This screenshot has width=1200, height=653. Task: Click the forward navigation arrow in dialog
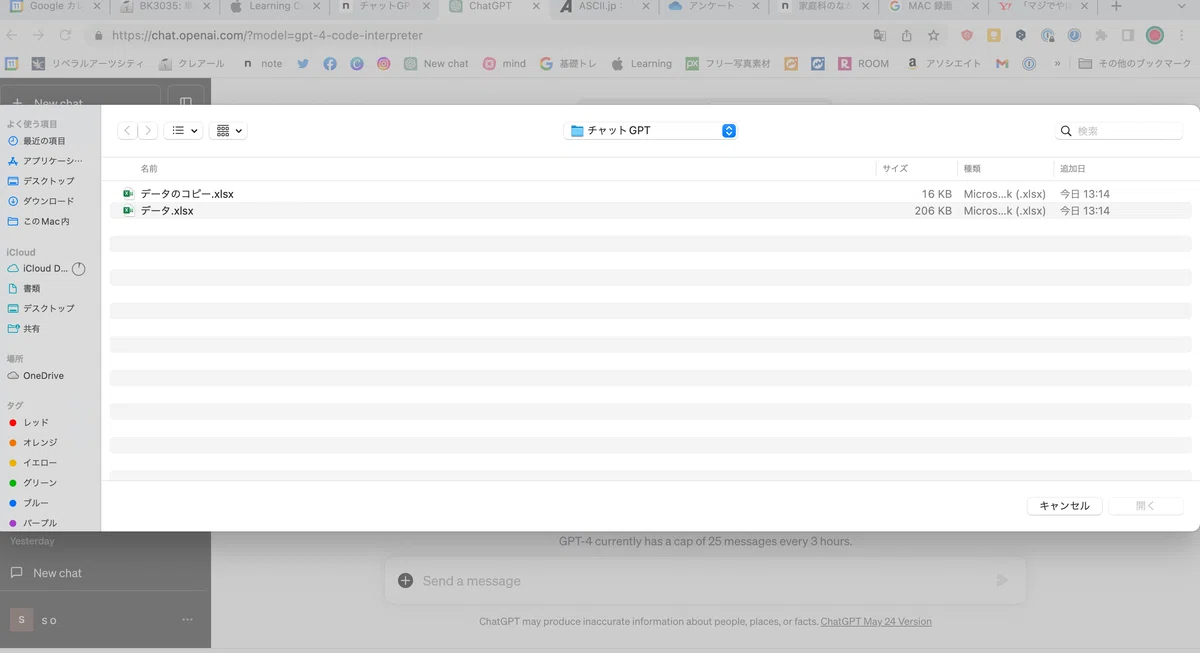pyautogui.click(x=148, y=131)
